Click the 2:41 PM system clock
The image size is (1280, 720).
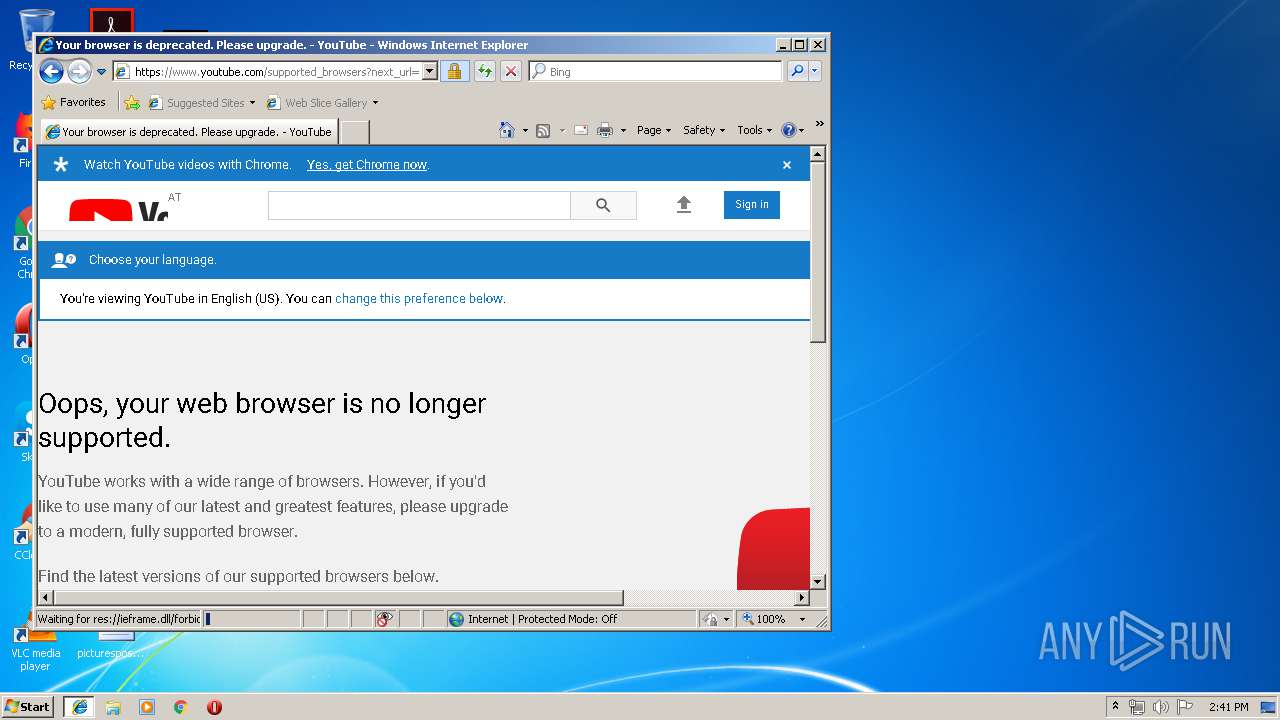pyautogui.click(x=1228, y=707)
